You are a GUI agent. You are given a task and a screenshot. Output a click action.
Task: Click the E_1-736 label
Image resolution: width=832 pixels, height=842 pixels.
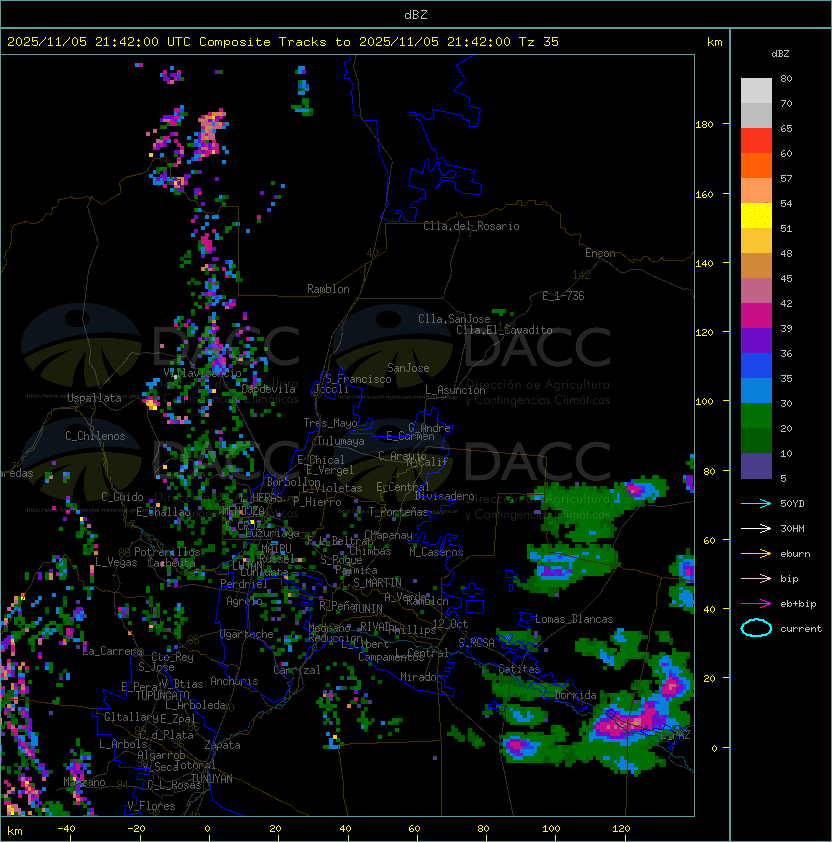click(x=563, y=296)
